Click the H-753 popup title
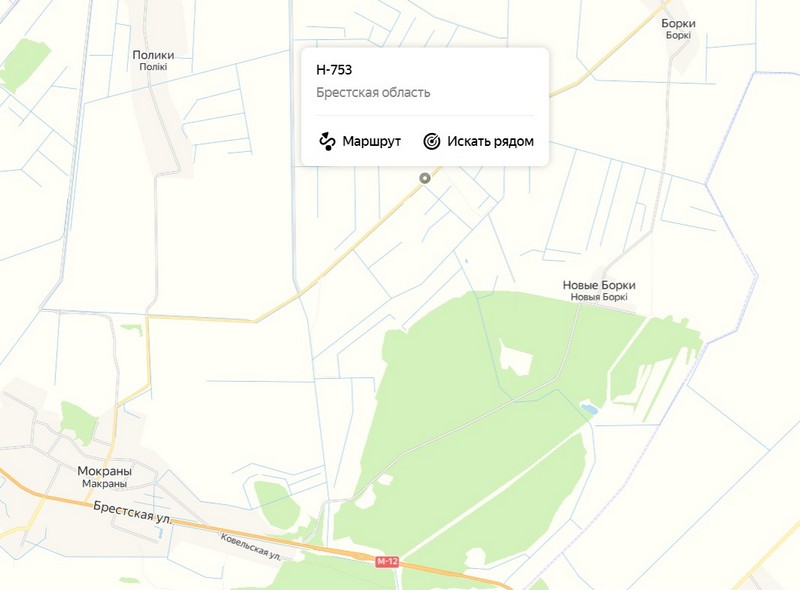The image size is (800, 590). 334,69
